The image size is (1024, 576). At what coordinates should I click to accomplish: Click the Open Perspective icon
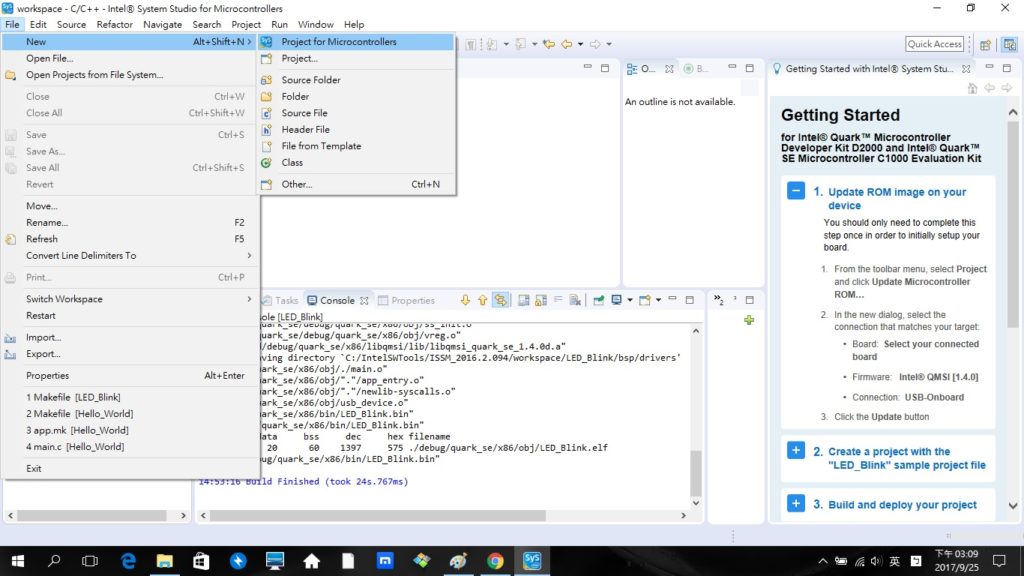985,44
